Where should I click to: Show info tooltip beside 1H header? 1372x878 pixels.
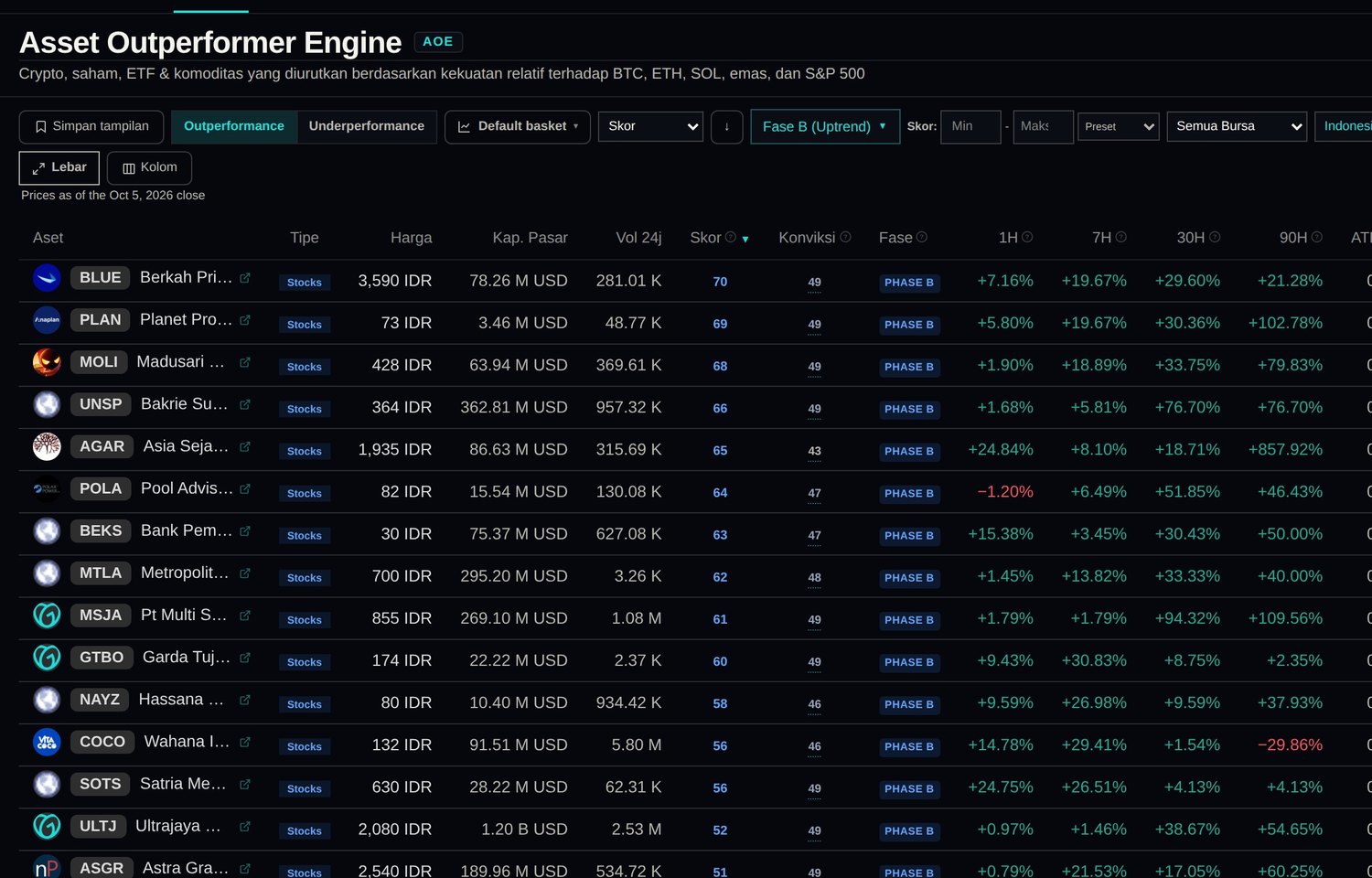(x=1027, y=237)
